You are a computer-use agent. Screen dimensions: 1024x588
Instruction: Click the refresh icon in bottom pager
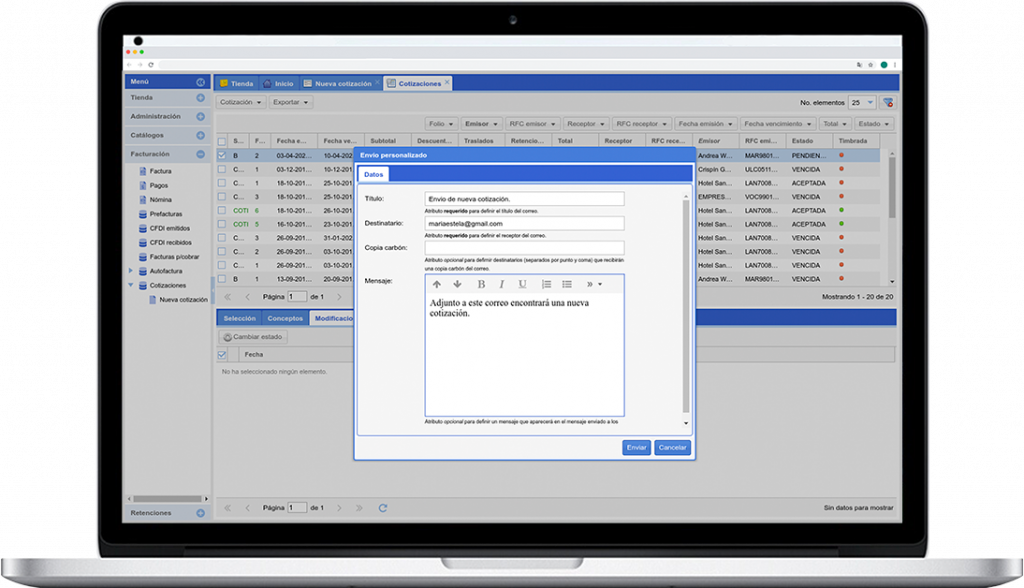coord(382,508)
